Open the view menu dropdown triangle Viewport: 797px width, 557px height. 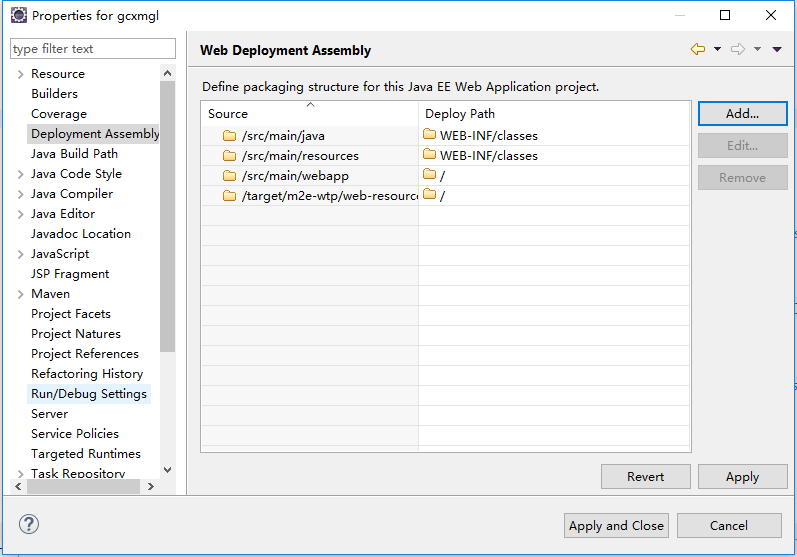[777, 49]
